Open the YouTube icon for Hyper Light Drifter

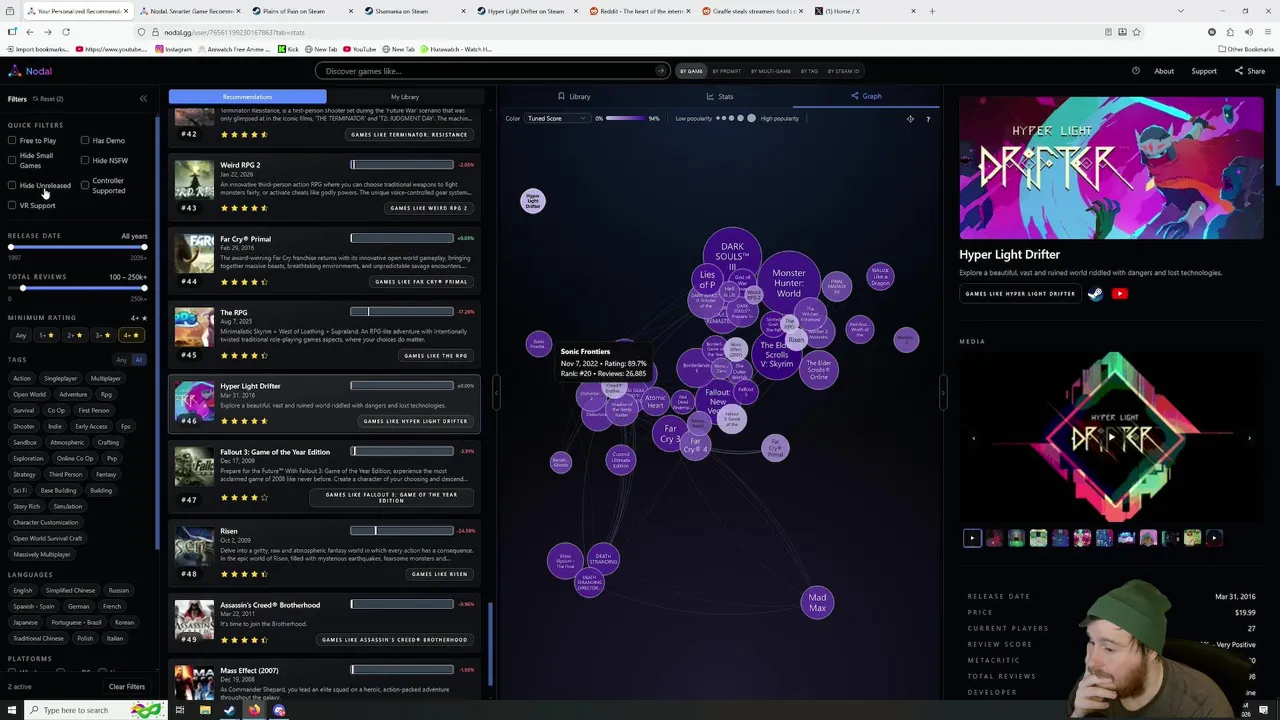(x=1120, y=294)
